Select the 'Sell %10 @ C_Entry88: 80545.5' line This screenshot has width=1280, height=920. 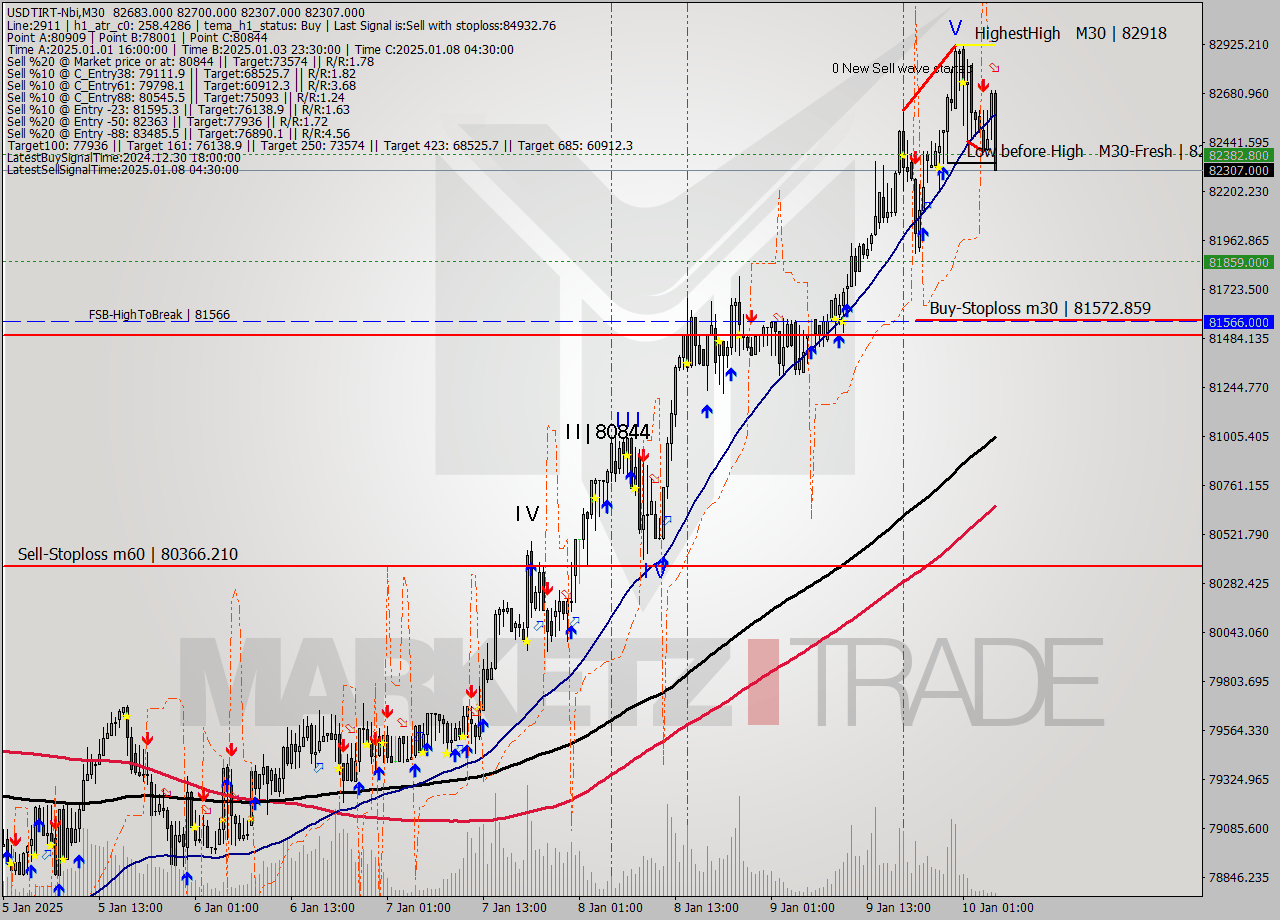pyautogui.click(x=175, y=98)
